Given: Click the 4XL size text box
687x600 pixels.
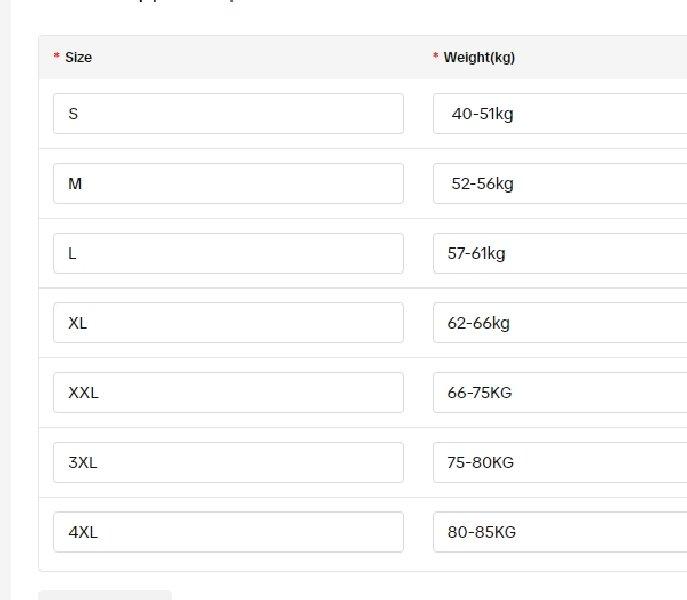Looking at the screenshot, I should (x=228, y=532).
